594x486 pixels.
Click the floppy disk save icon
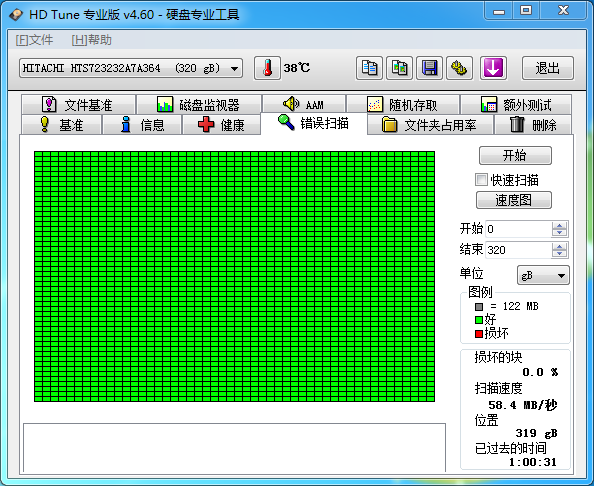(x=429, y=68)
